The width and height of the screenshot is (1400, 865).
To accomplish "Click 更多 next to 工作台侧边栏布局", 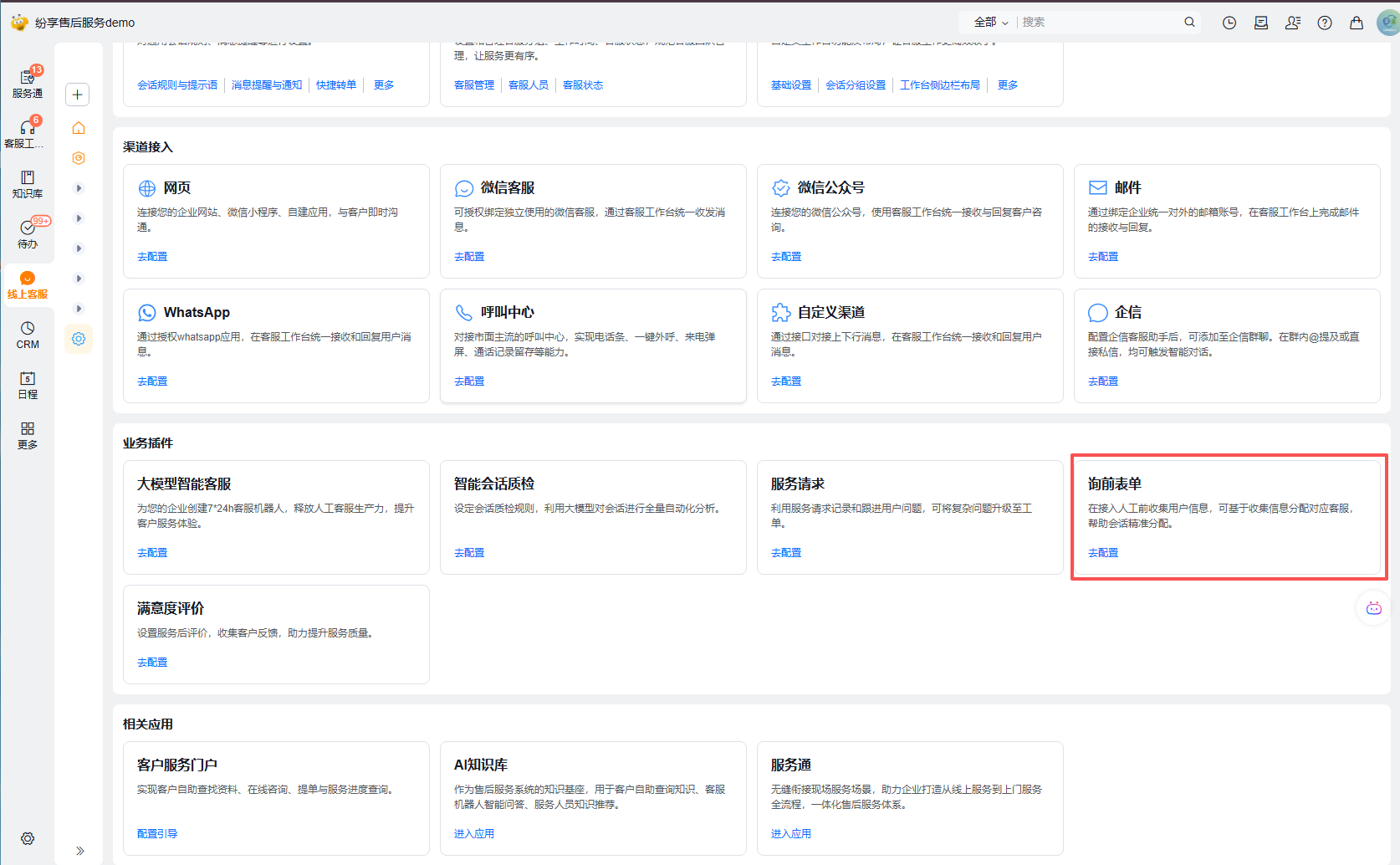I will pos(1008,85).
